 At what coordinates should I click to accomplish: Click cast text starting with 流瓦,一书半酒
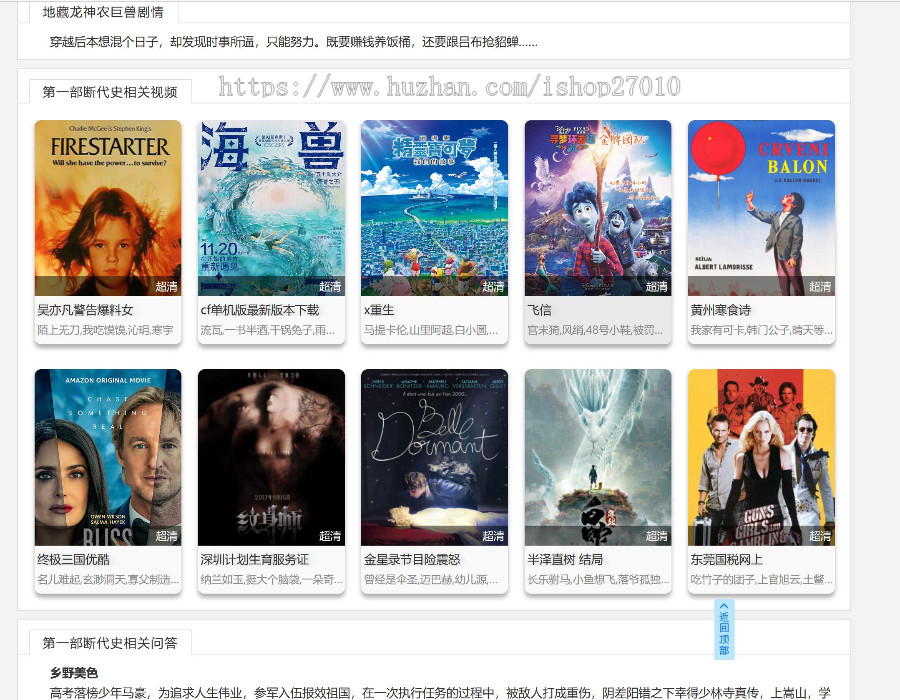267,330
